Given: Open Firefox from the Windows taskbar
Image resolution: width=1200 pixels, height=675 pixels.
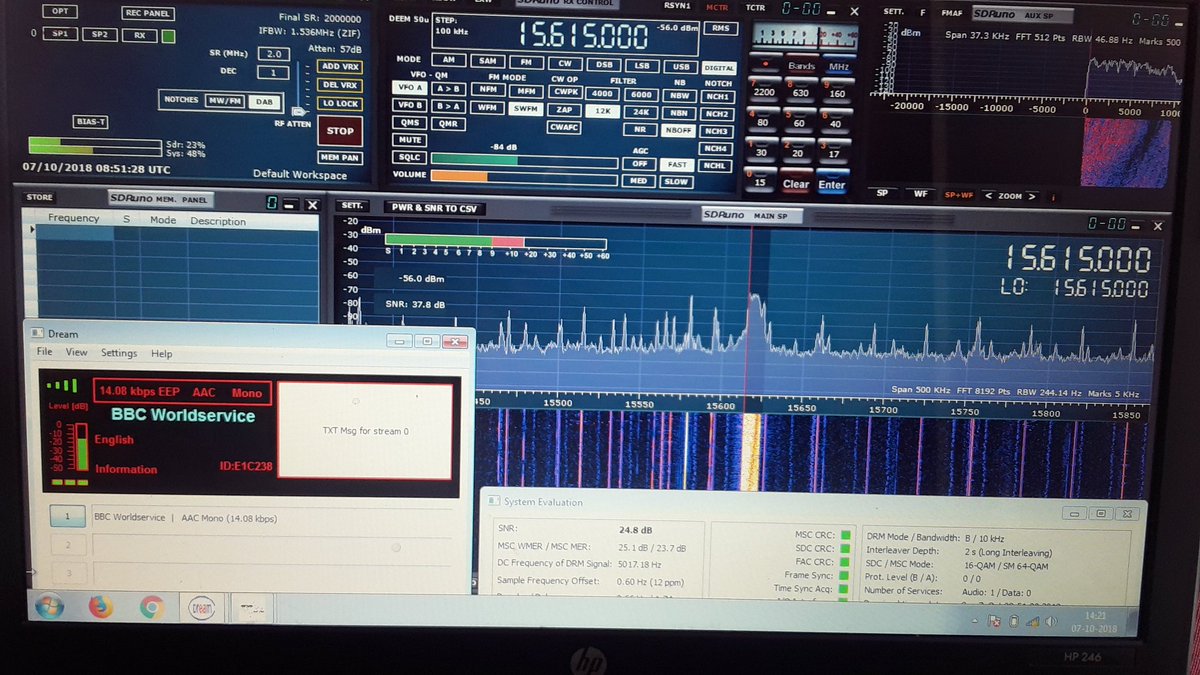Looking at the screenshot, I should pyautogui.click(x=100, y=606).
